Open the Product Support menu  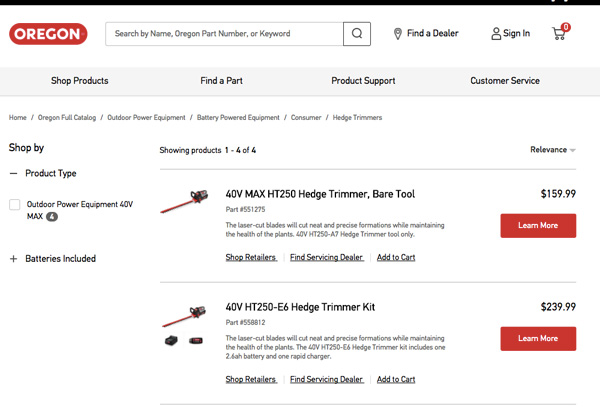(x=362, y=81)
